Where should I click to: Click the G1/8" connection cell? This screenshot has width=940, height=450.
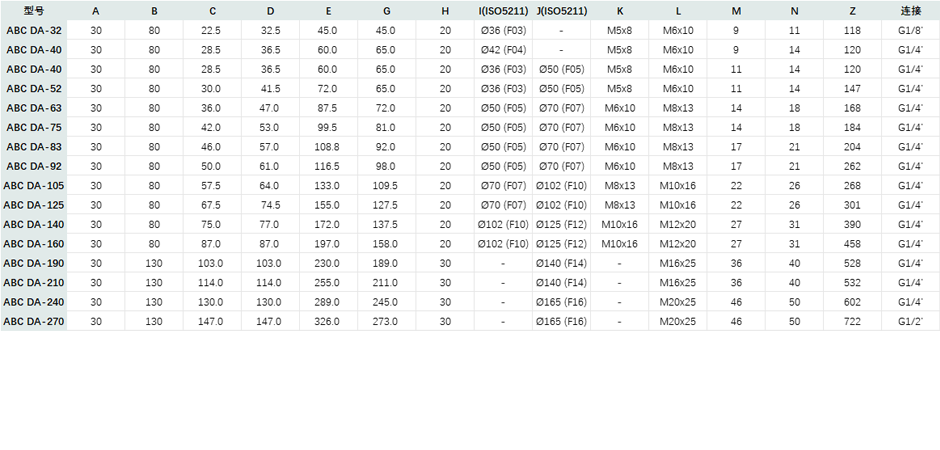910,31
